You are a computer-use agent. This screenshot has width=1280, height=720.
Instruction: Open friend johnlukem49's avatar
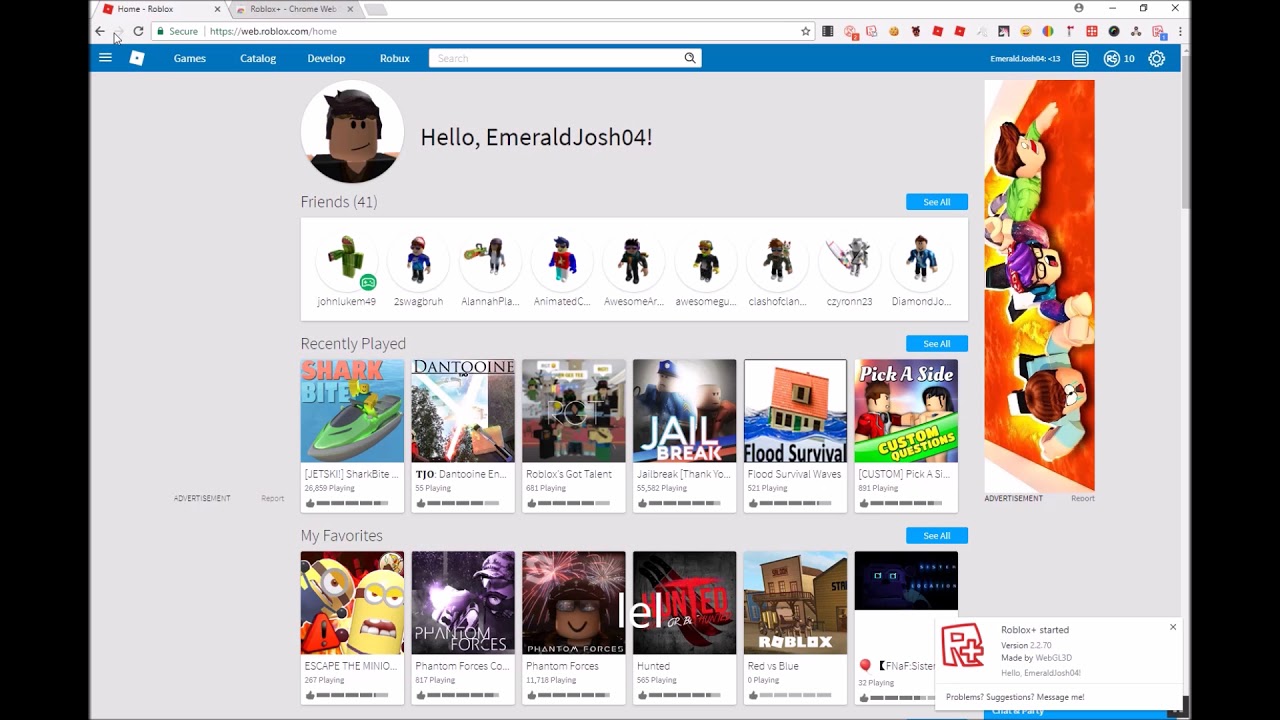(346, 259)
